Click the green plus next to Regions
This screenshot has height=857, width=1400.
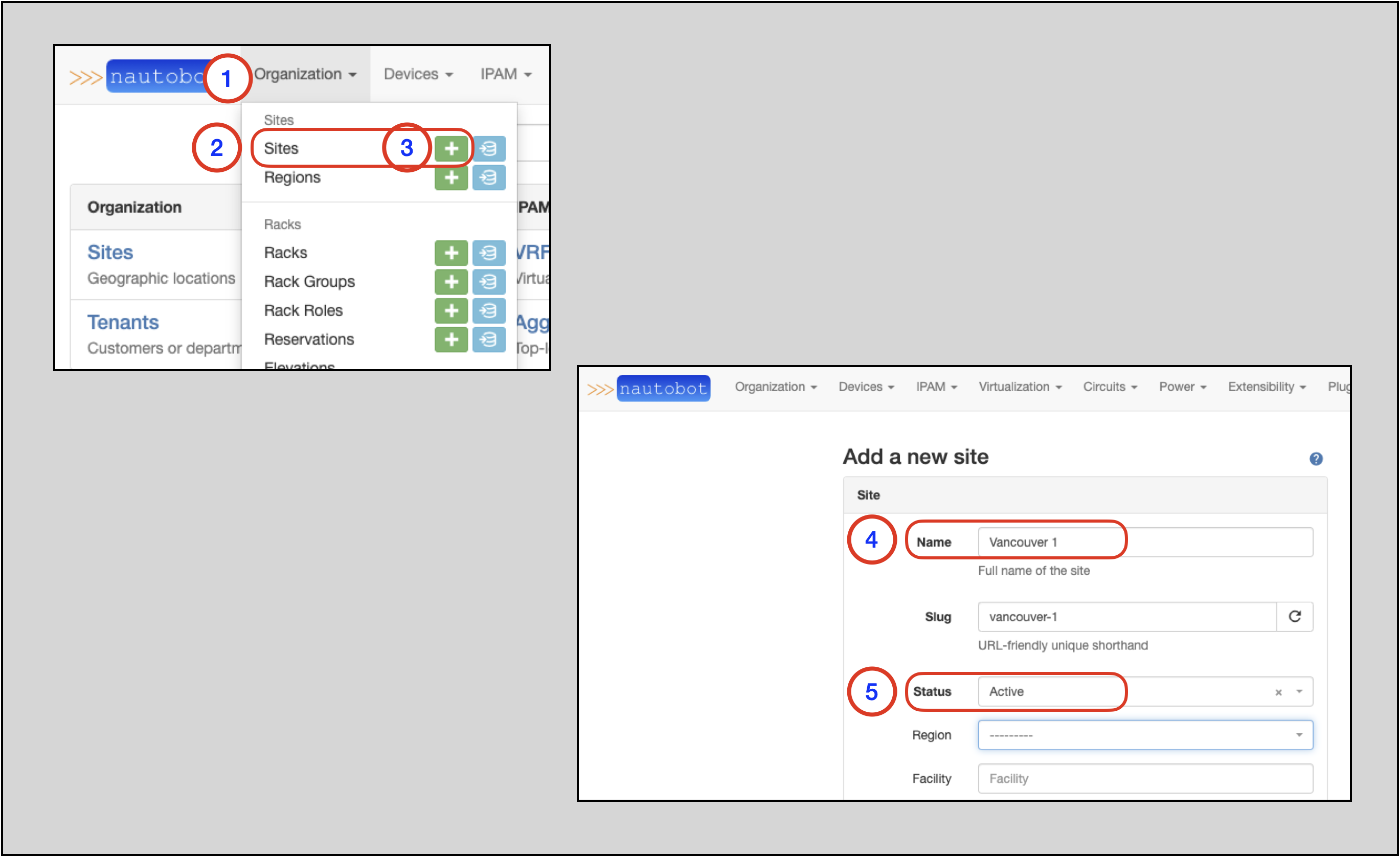451,177
